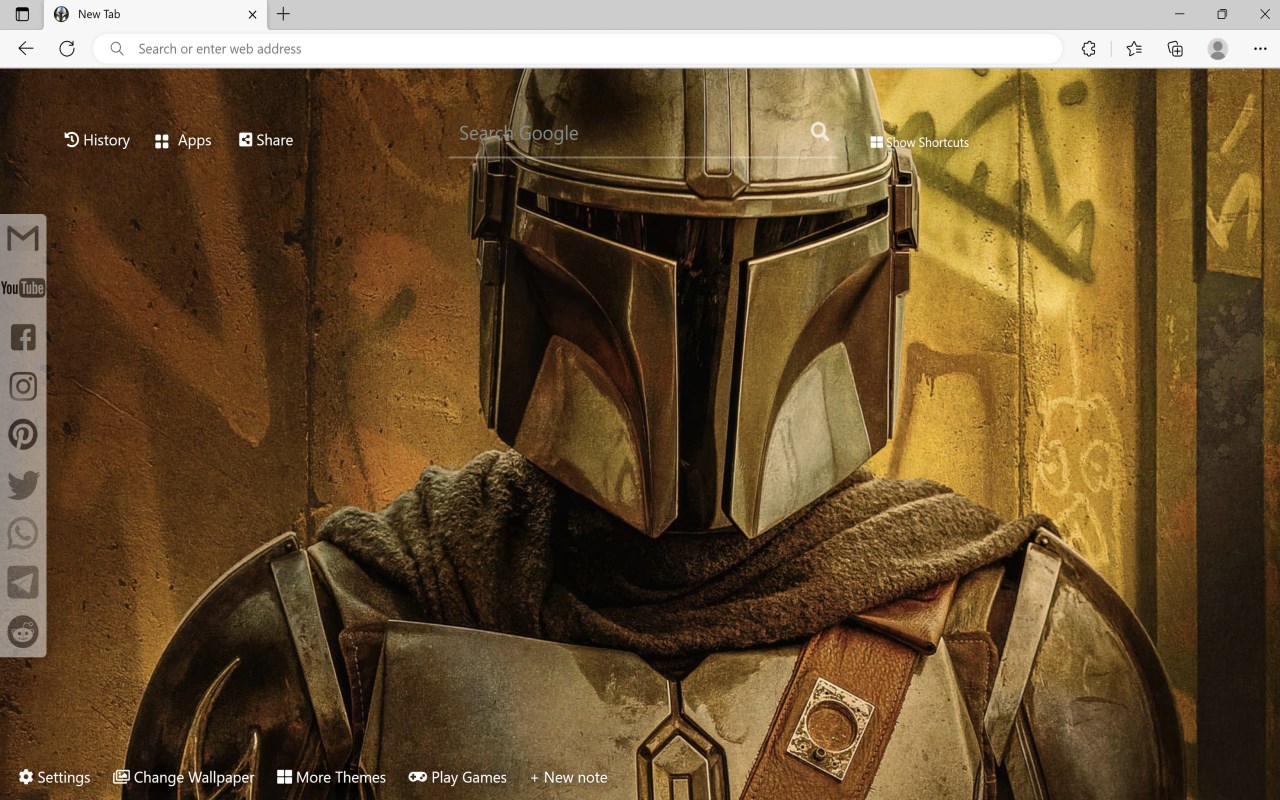
Task: Add a New note
Action: coord(569,777)
